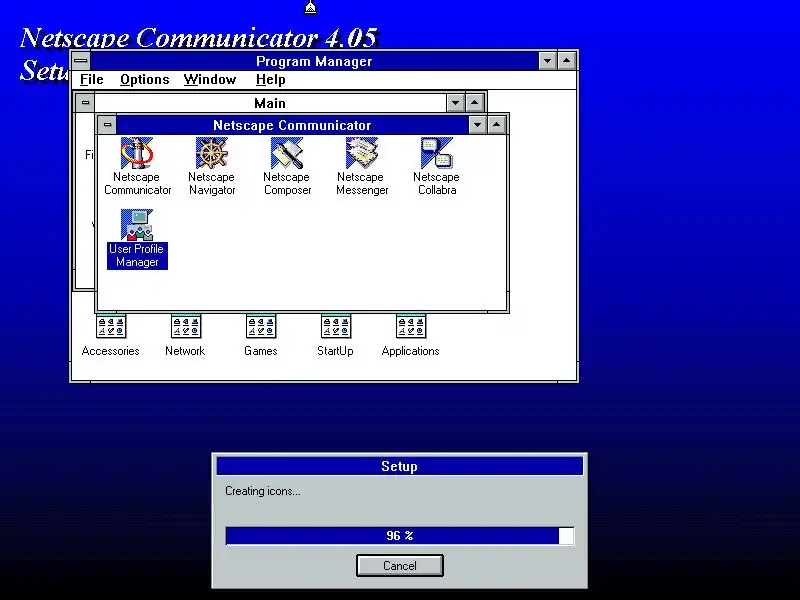Open Program Manager's control menu box

pyautogui.click(x=81, y=61)
